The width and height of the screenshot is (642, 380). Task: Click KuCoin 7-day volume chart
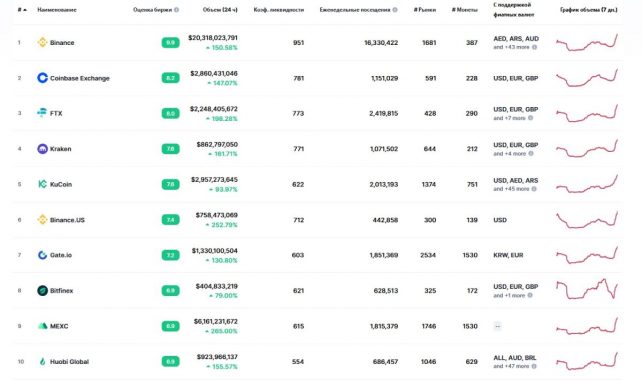pyautogui.click(x=587, y=184)
